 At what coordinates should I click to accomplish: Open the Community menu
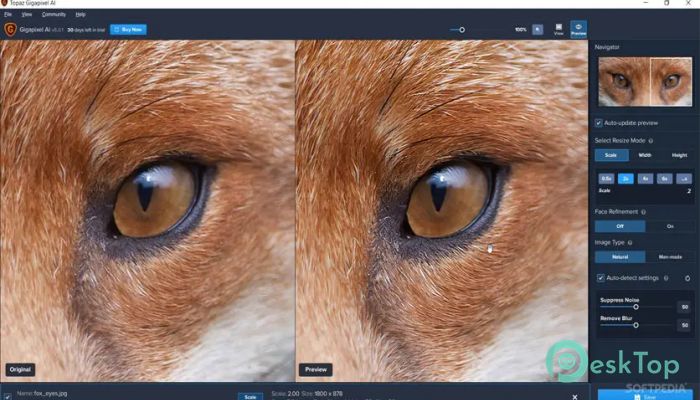[x=54, y=15]
